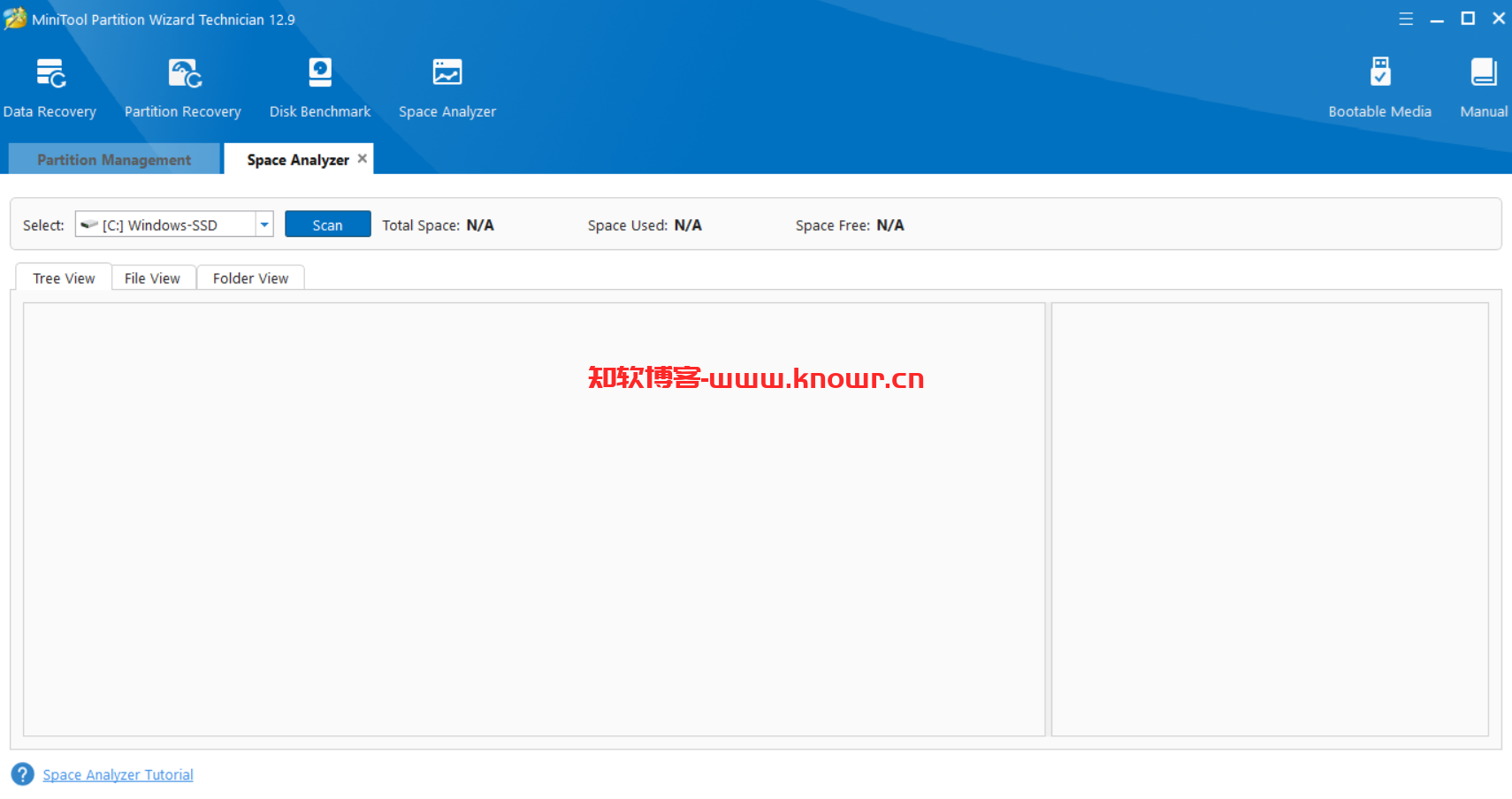Viewport: 1512px width, 799px height.
Task: Select the Space Analyzer tab
Action: pos(298,159)
